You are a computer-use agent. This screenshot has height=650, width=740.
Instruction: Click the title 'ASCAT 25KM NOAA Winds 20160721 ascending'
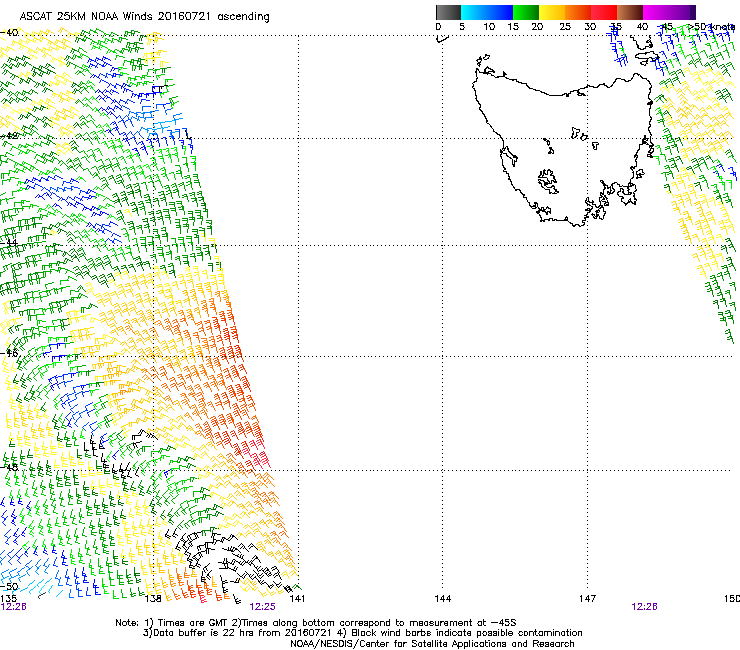(144, 17)
